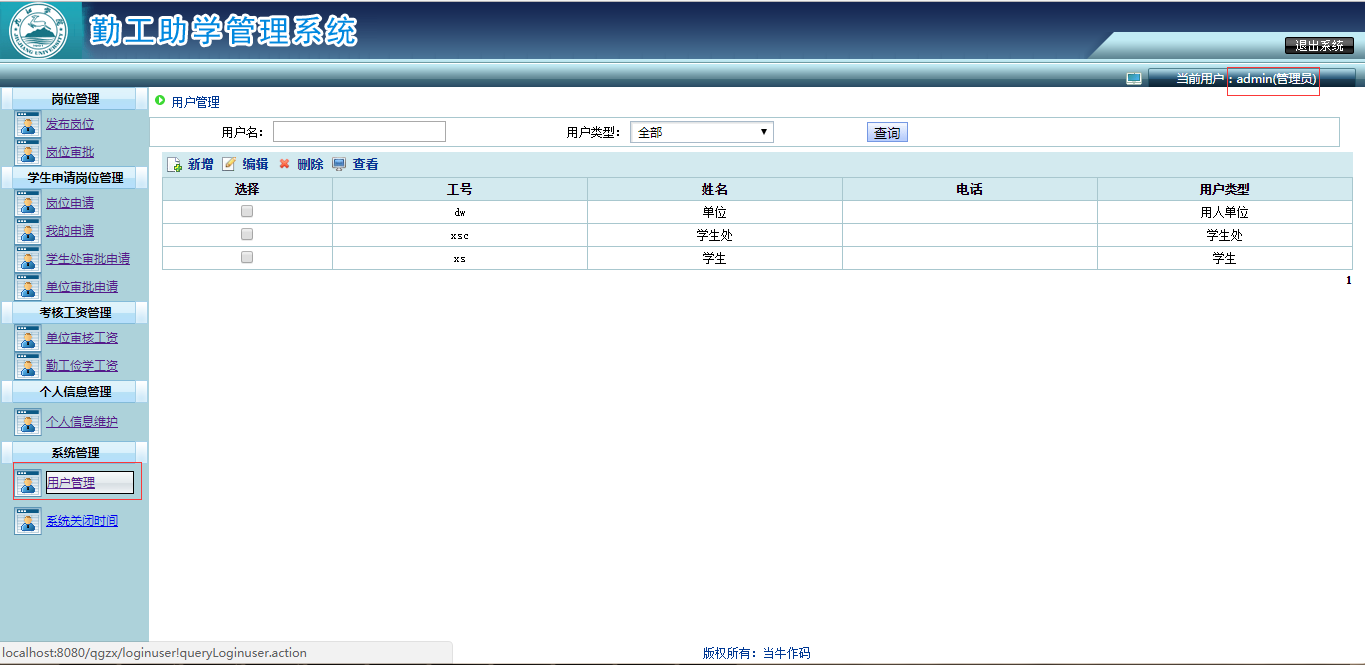Check the checkbox for user dw

[x=247, y=211]
